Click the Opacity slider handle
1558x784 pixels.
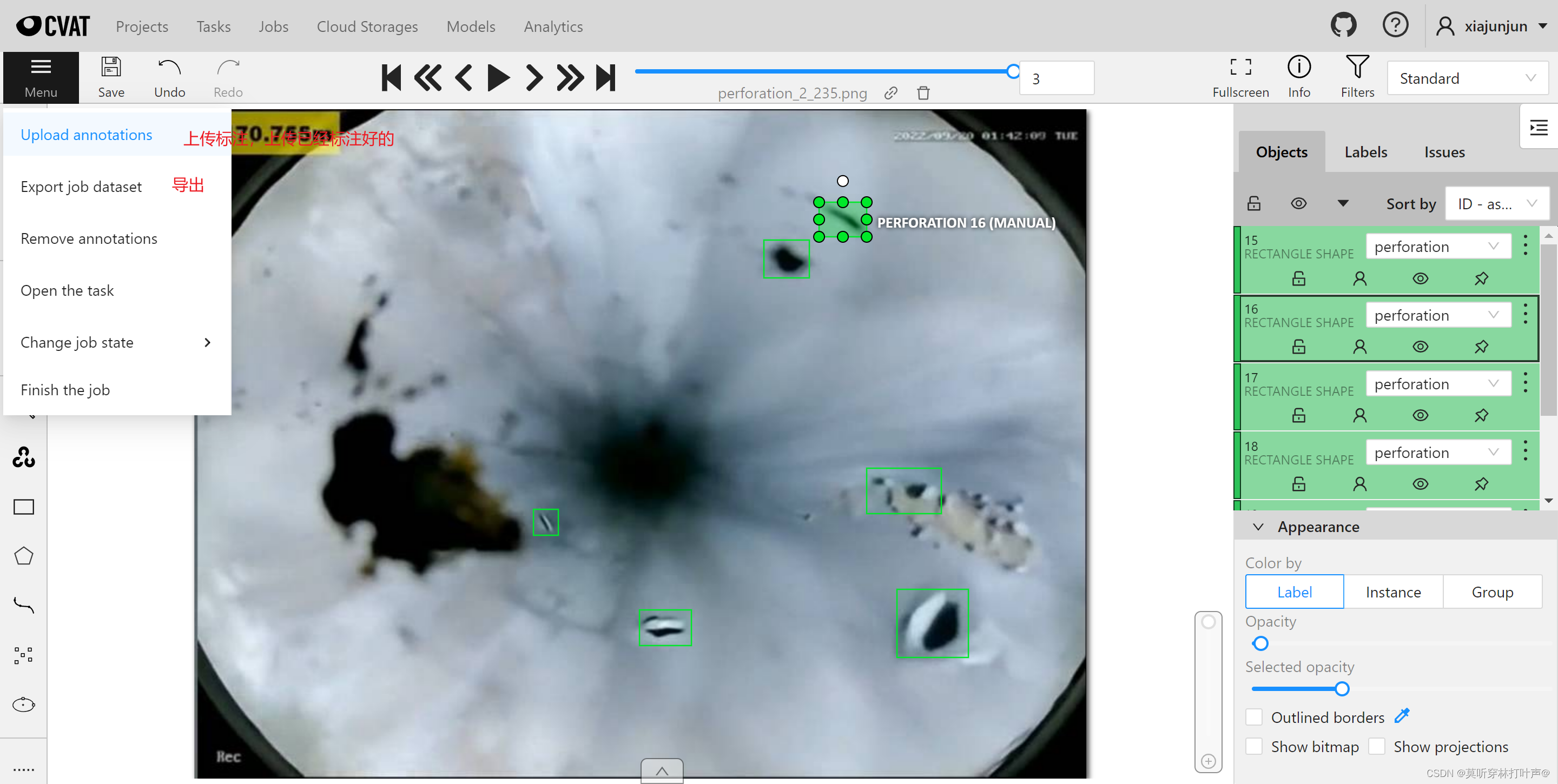(x=1260, y=643)
